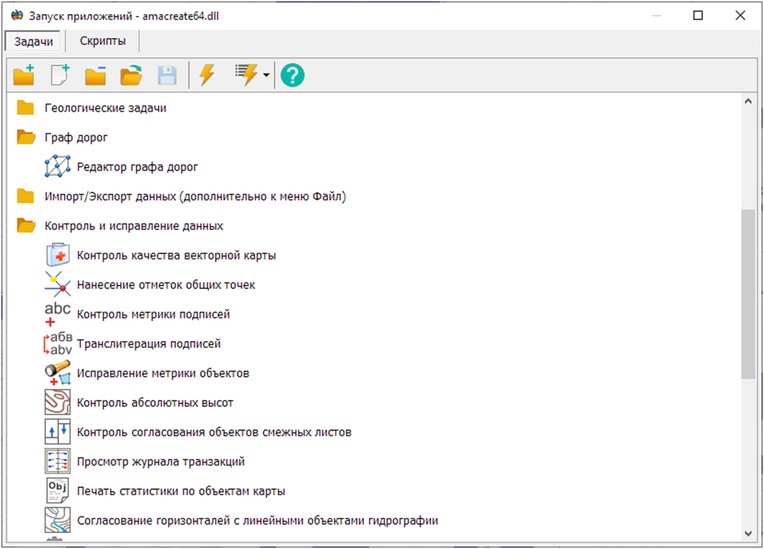Launch Редактор графа дорог task
764x549 pixels.
137,167
